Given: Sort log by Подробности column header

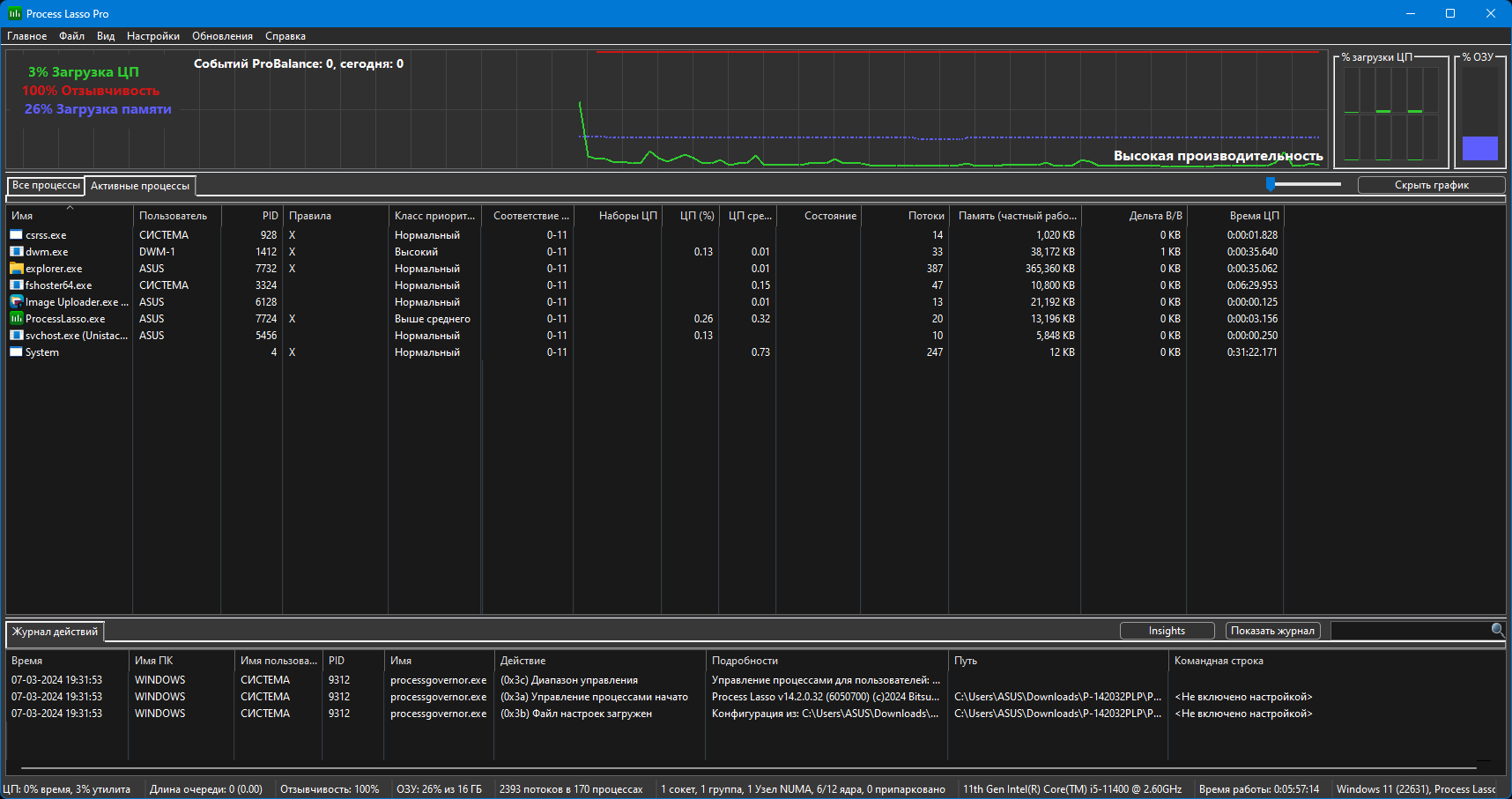Looking at the screenshot, I should click(x=826, y=661).
